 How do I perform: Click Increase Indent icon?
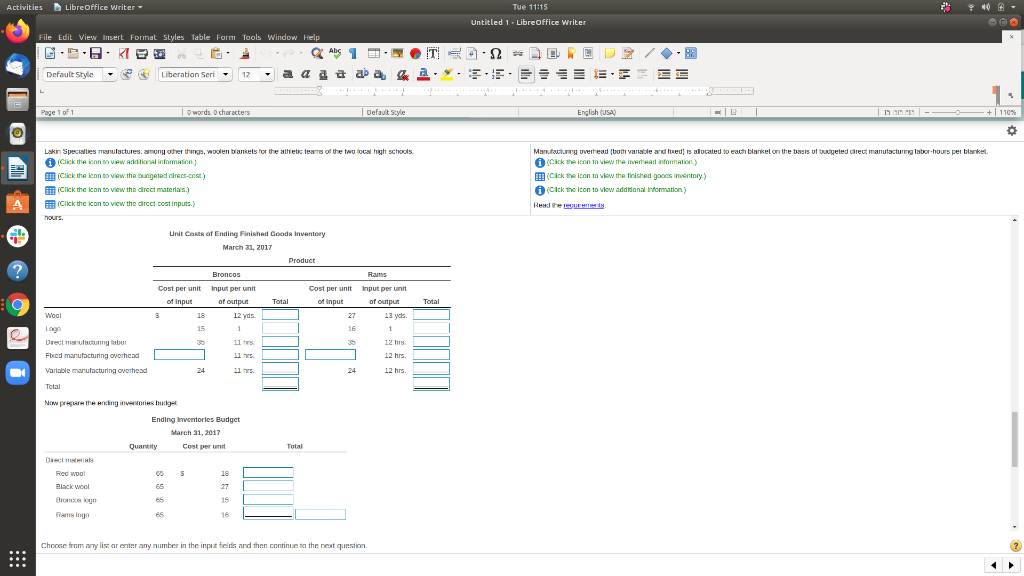[664, 74]
